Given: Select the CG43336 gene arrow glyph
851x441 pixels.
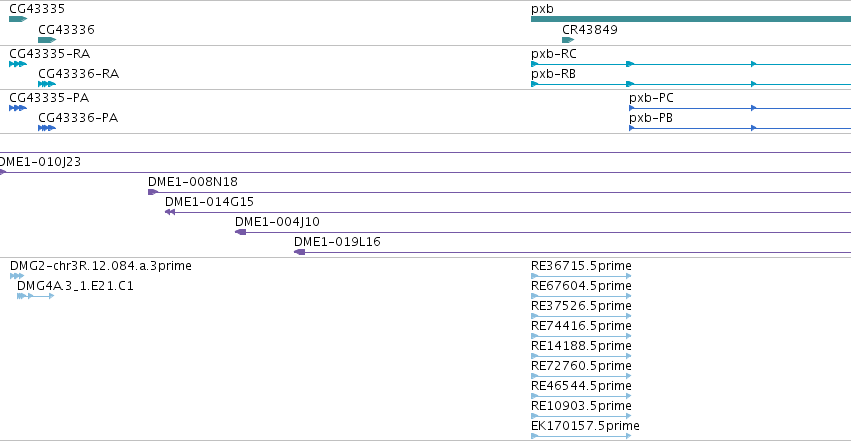Looking at the screenshot, I should click(x=47, y=40).
